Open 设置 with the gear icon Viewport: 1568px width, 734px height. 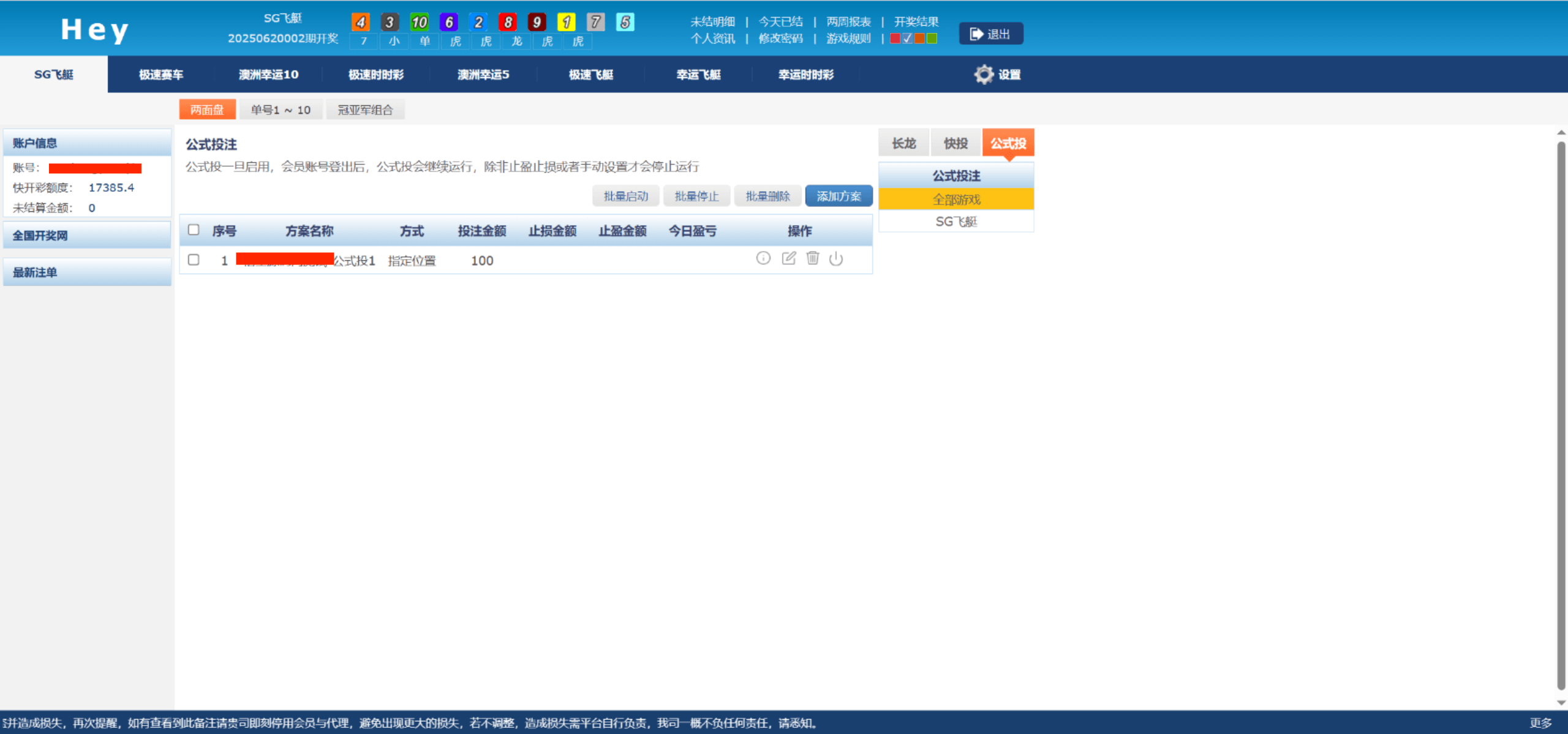click(x=984, y=75)
